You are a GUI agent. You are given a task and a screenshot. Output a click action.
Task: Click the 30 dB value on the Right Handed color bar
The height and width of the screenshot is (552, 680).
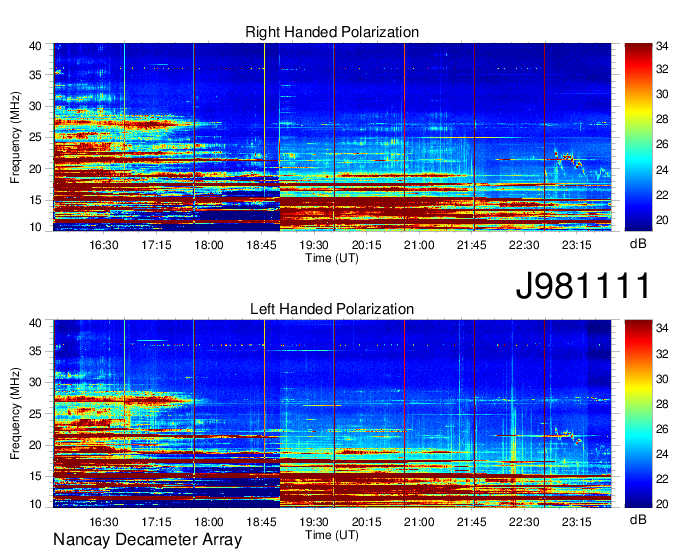click(x=662, y=94)
